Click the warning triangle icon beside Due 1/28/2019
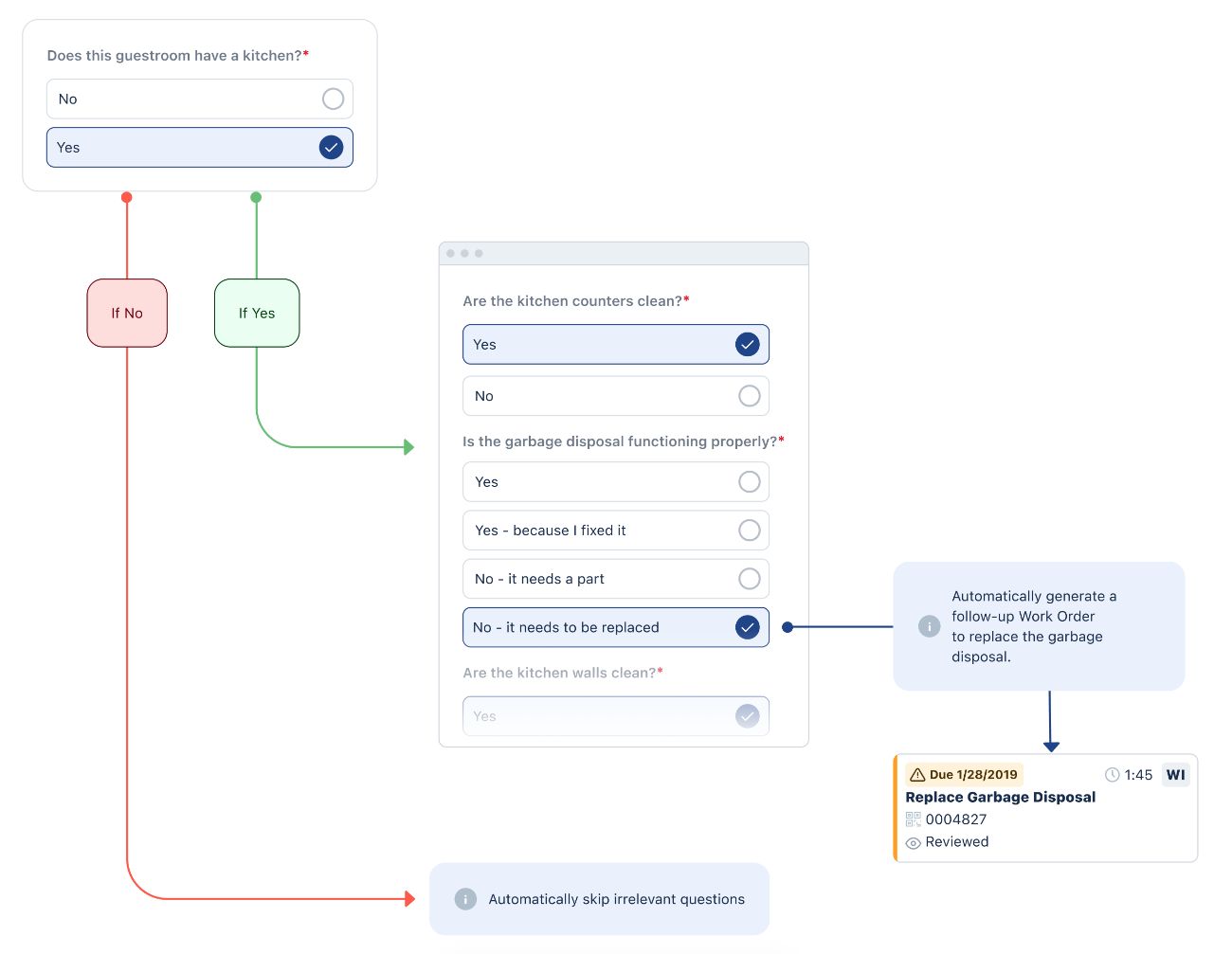 click(x=916, y=775)
